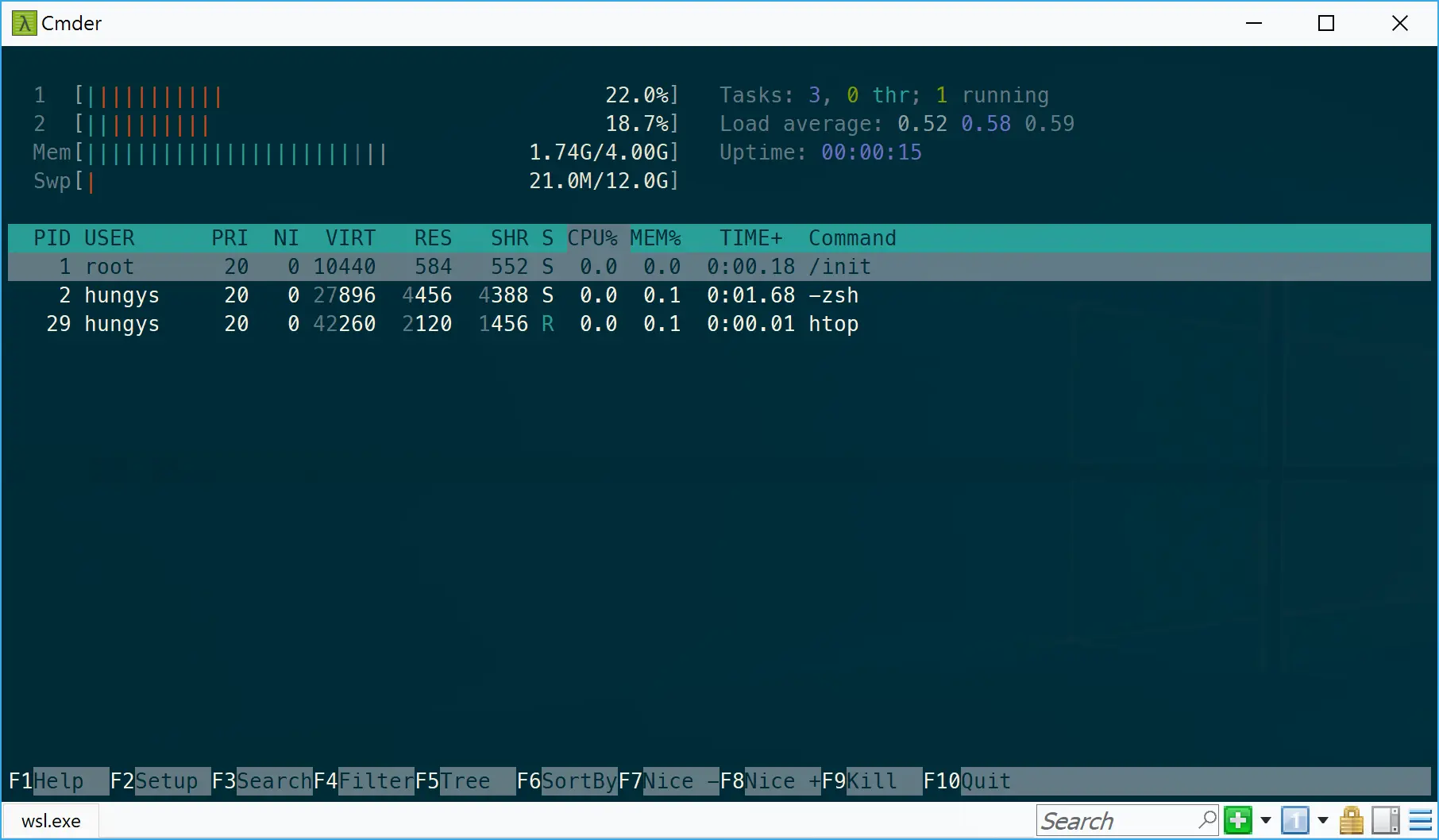Screen dimensions: 1439x840
Task: Sort by the PID column header
Action: tap(52, 238)
